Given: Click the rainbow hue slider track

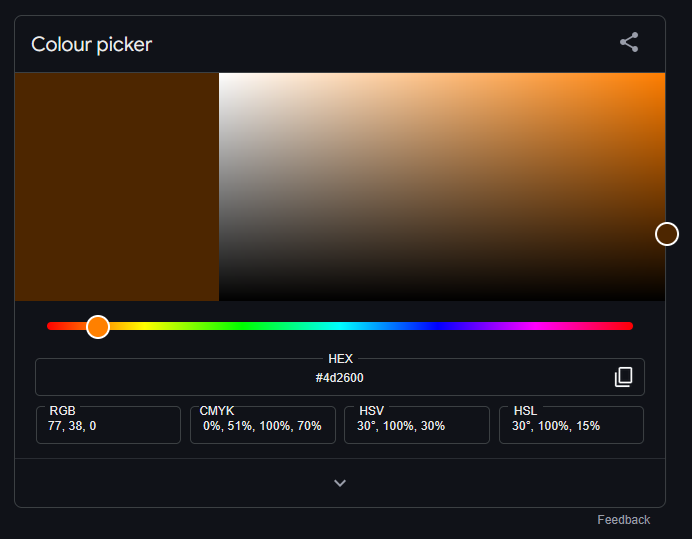Looking at the screenshot, I should tap(340, 326).
